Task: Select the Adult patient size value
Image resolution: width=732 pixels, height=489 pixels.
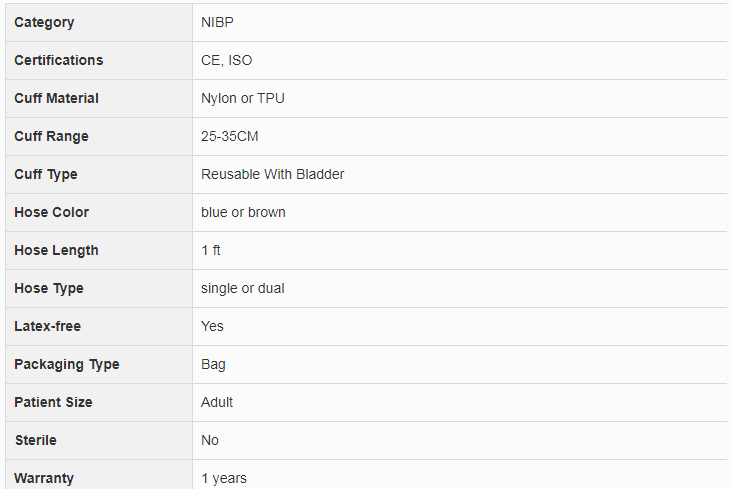Action: (x=217, y=402)
